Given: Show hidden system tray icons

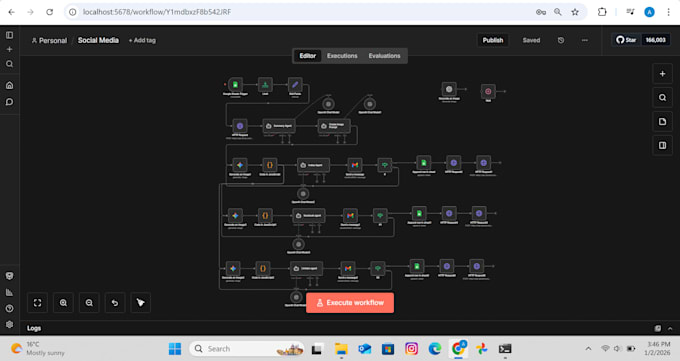Looking at the screenshot, I should point(588,348).
